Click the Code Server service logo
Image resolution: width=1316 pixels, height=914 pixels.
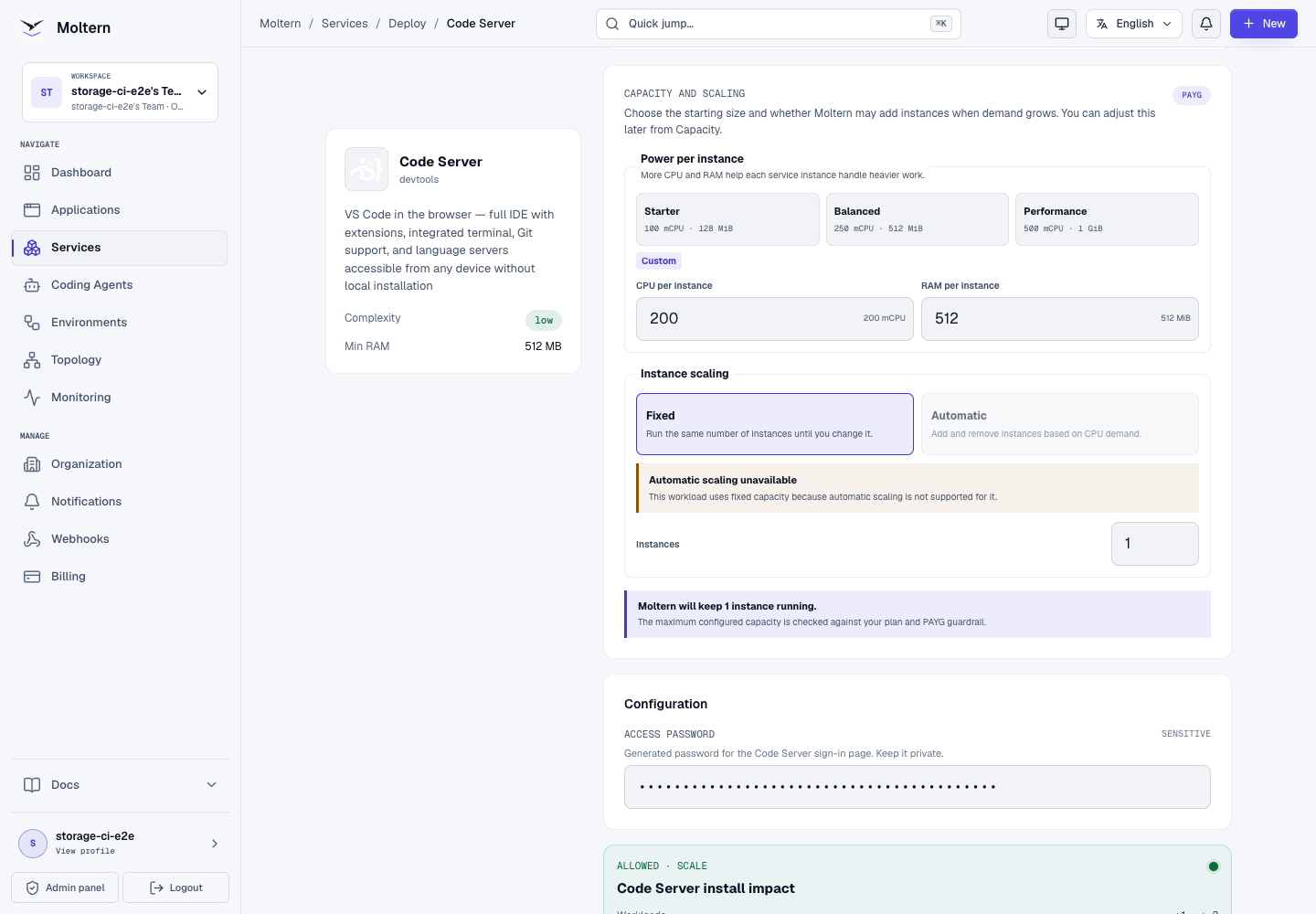366,169
